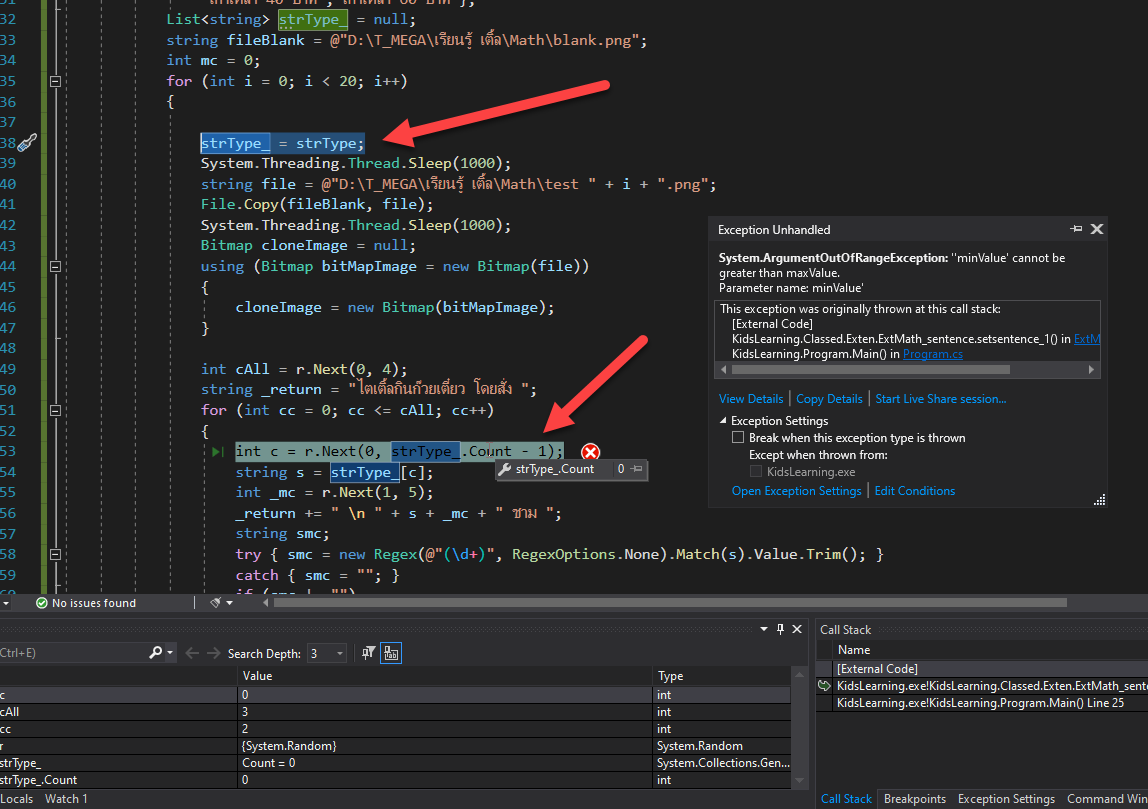Switch to the Watch 1 tab
Viewport: 1148px width, 809px height.
pyautogui.click(x=67, y=798)
